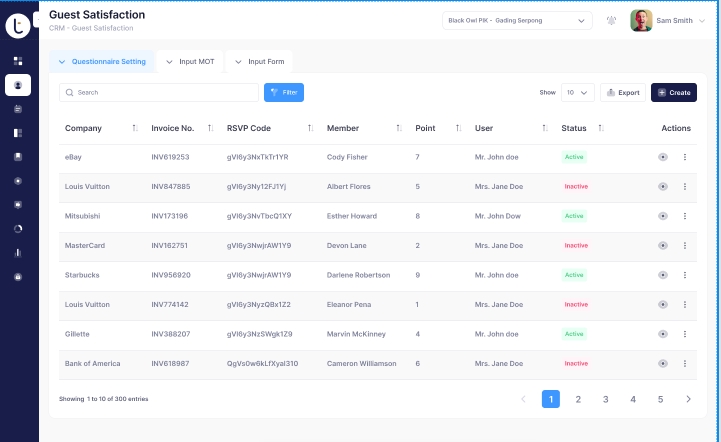This screenshot has width=721, height=442.
Task: Go to page 3
Action: coord(606,399)
